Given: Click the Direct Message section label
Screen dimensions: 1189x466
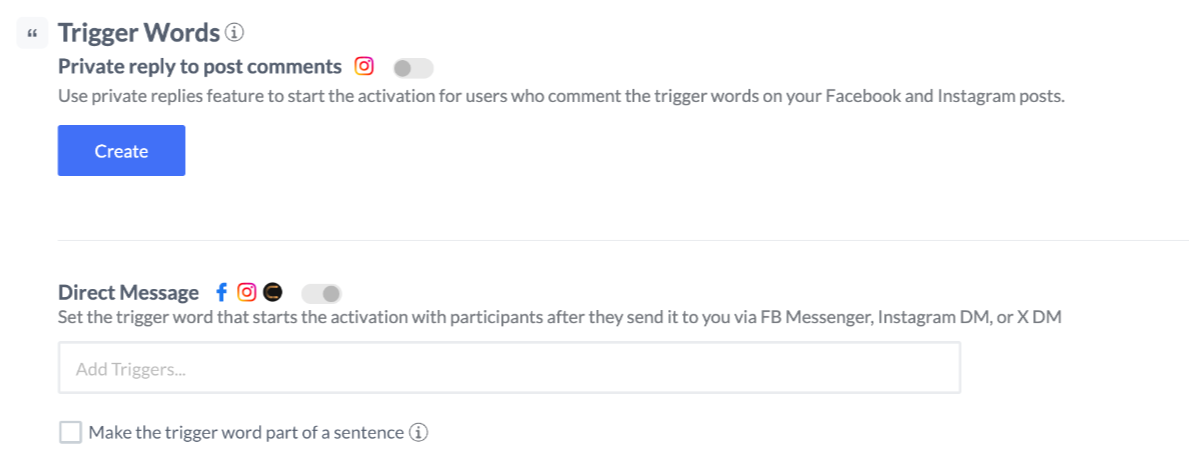Looking at the screenshot, I should pos(128,293).
